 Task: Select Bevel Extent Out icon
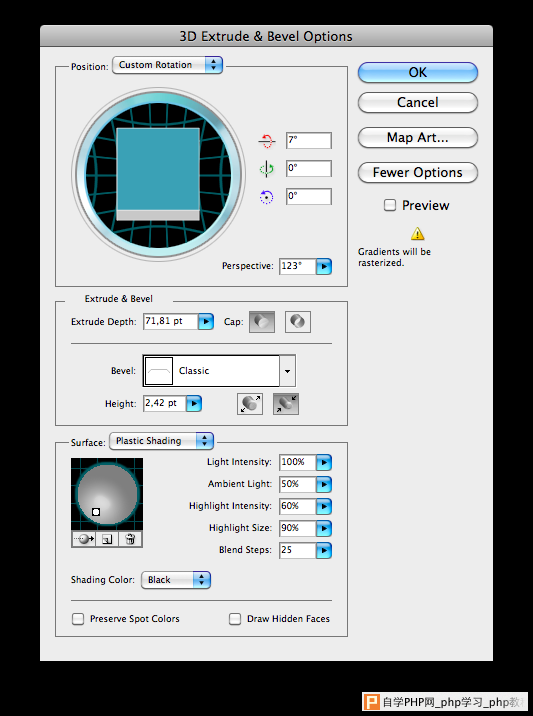[x=250, y=404]
